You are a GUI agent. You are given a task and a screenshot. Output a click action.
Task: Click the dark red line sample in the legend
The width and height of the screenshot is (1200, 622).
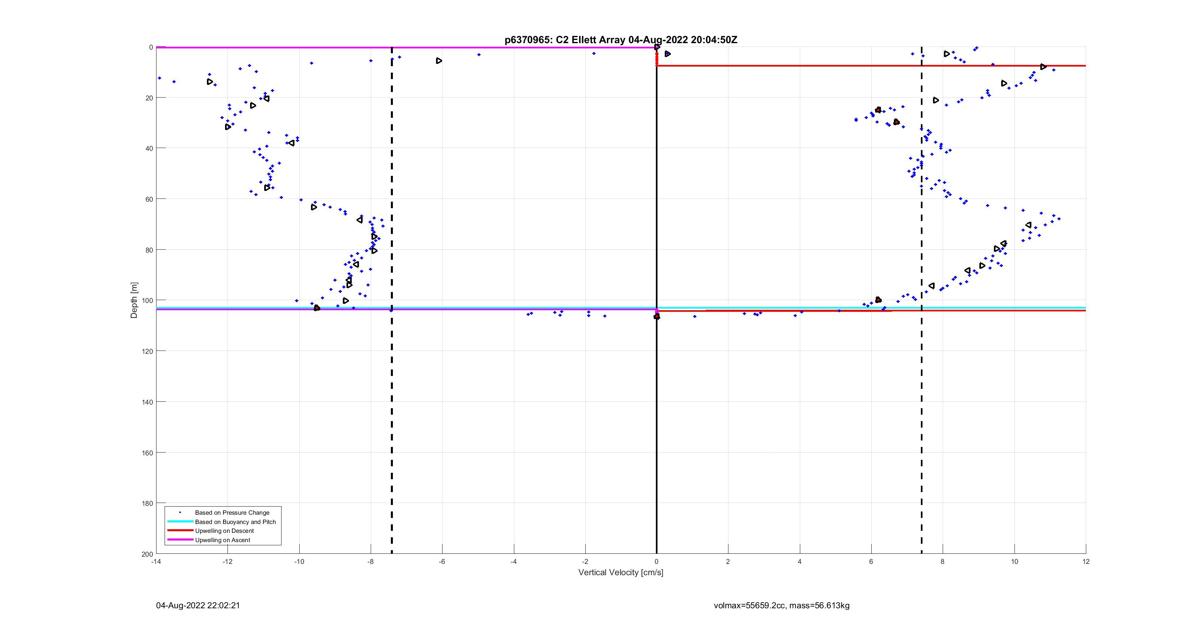coord(180,530)
